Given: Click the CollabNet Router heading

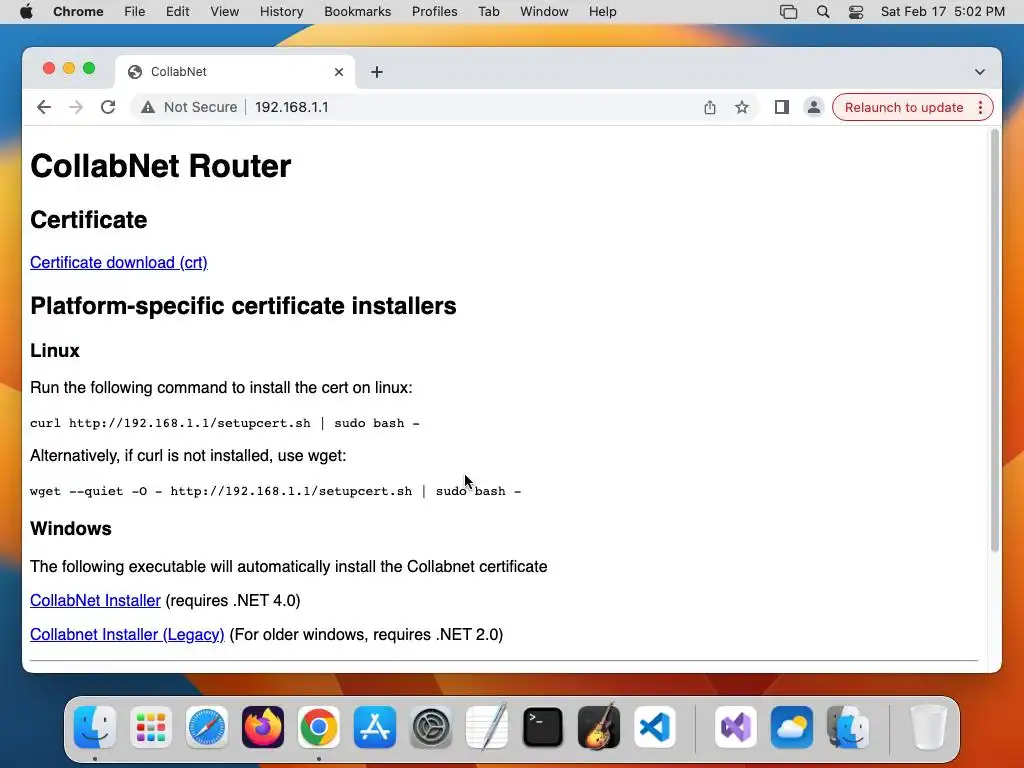Looking at the screenshot, I should coord(161,166).
